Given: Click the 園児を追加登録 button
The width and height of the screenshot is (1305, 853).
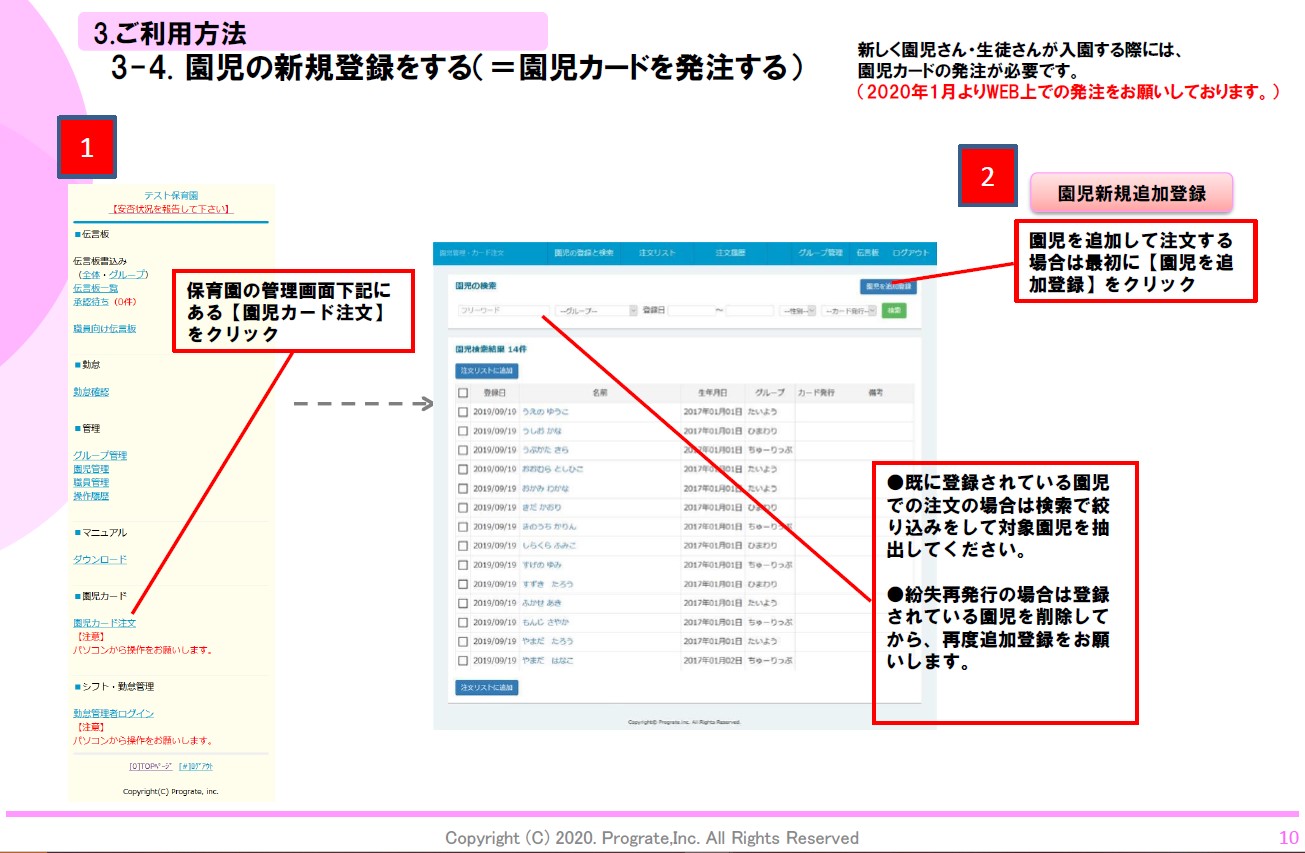Looking at the screenshot, I should (x=888, y=286).
